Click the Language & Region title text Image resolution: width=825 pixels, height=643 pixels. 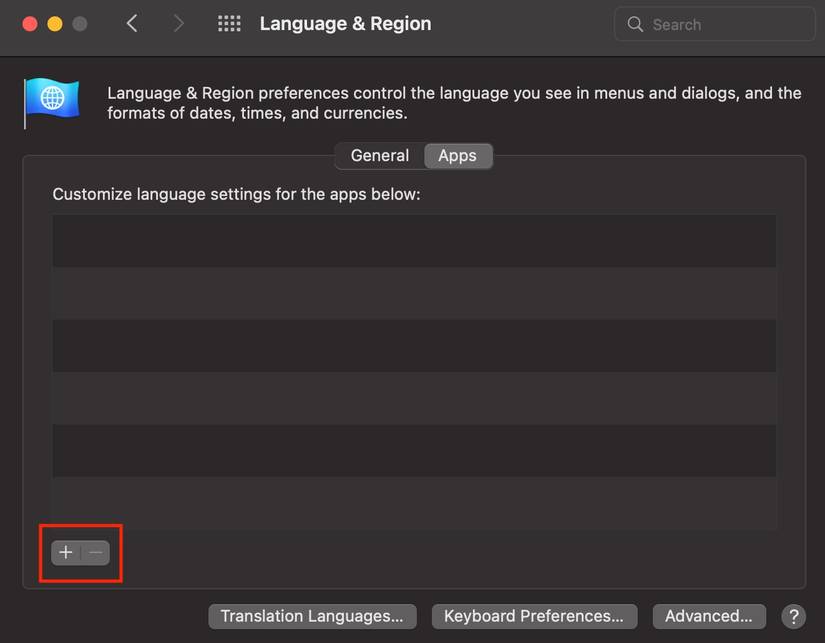tap(345, 23)
